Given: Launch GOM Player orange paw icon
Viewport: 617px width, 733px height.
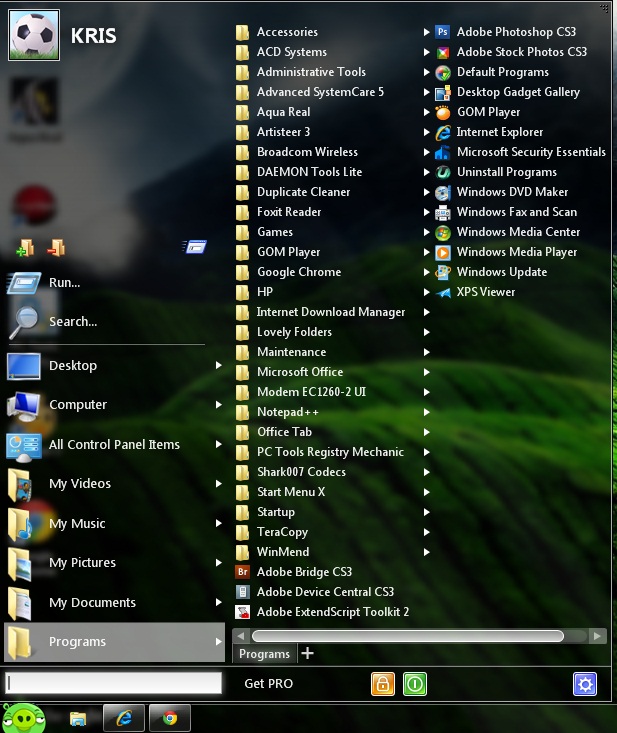Looking at the screenshot, I should 442,112.
